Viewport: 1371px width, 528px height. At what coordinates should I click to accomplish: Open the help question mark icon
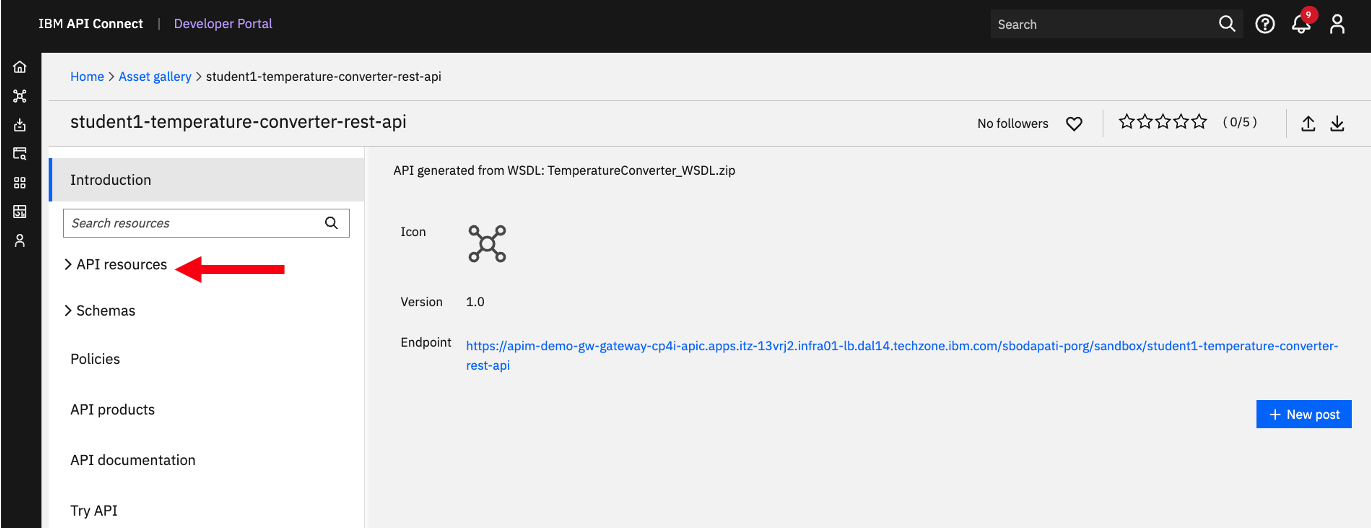(x=1265, y=24)
